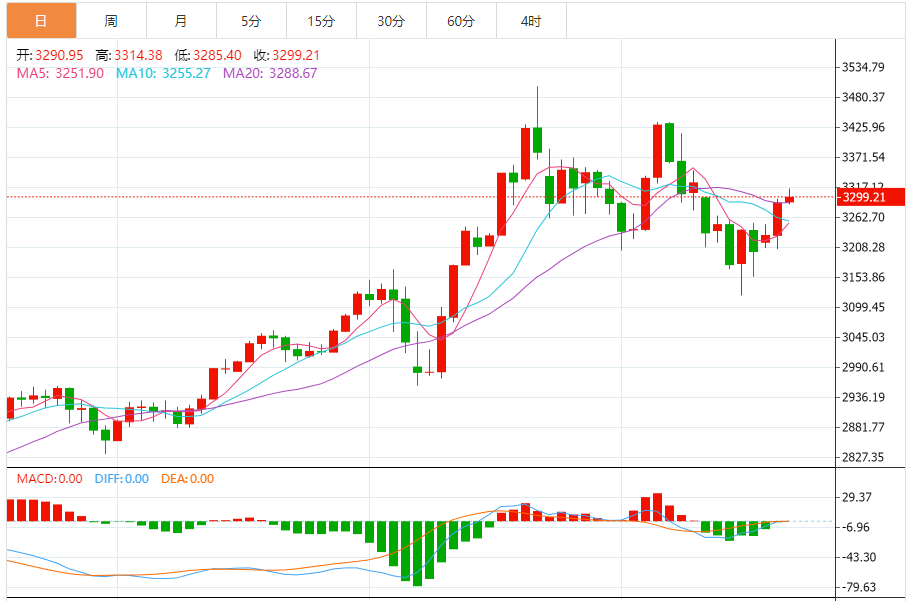This screenshot has height=601, width=910.
Task: Click the 2827.35 price axis label
Action: 863,457
